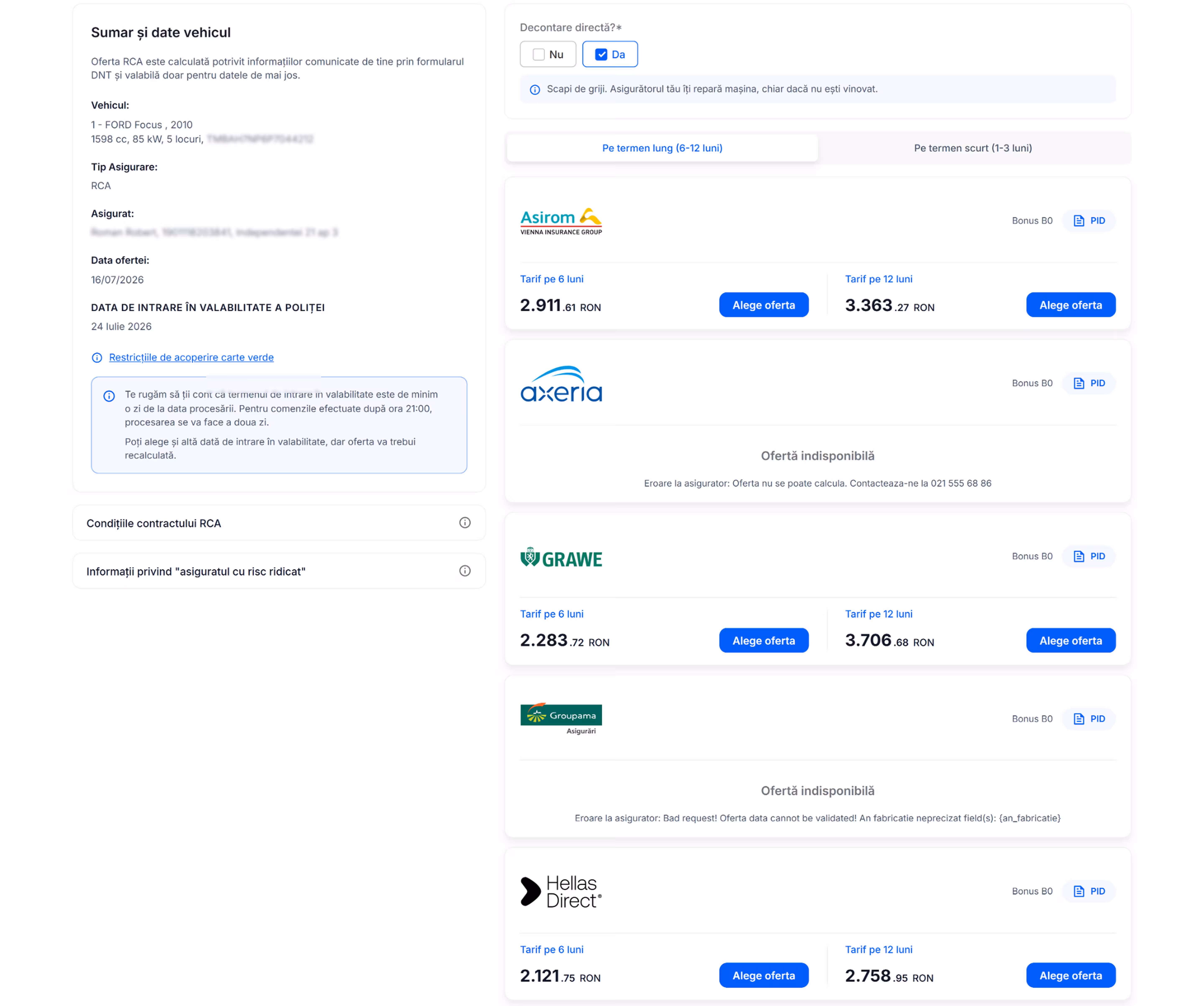This screenshot has width=1204, height=1006.
Task: Click 'Sumar și date vehicul' heading
Action: click(x=161, y=33)
